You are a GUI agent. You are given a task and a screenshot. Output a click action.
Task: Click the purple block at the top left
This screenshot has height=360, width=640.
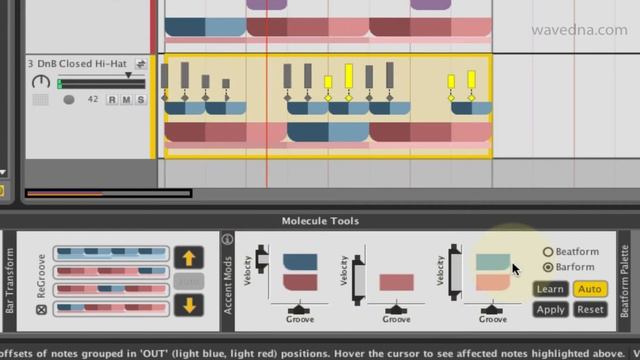(267, 4)
